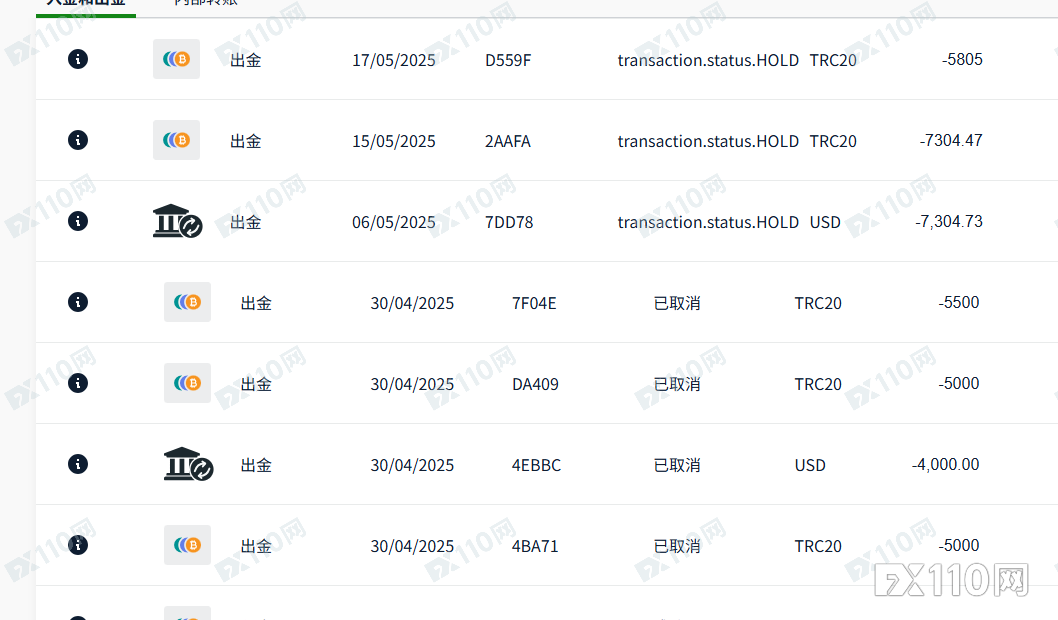This screenshot has width=1058, height=620.
Task: Click TRC20 label in 7F04E row
Action: point(818,304)
